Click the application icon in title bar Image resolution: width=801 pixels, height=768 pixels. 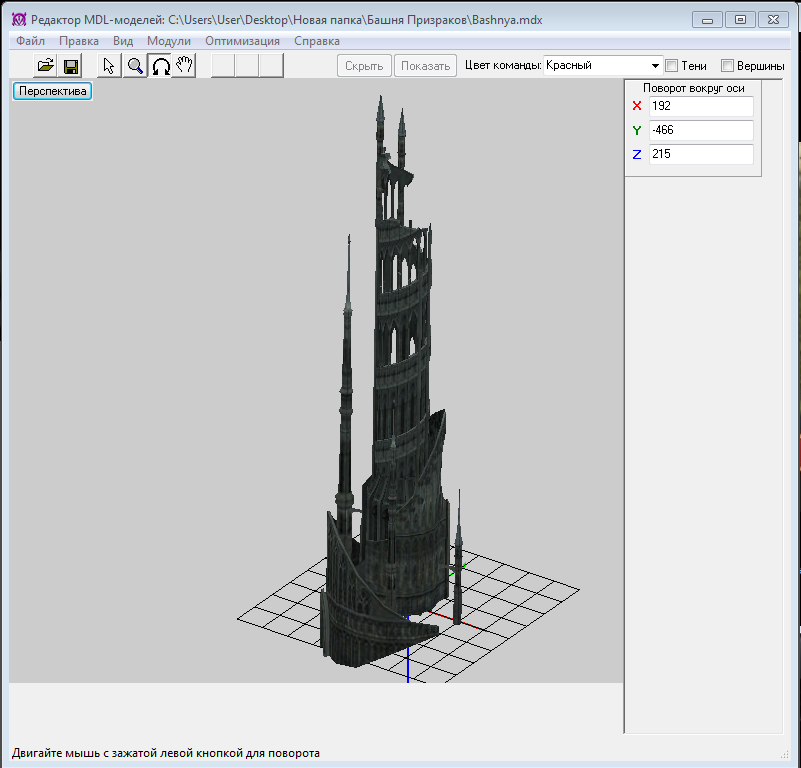coord(17,19)
